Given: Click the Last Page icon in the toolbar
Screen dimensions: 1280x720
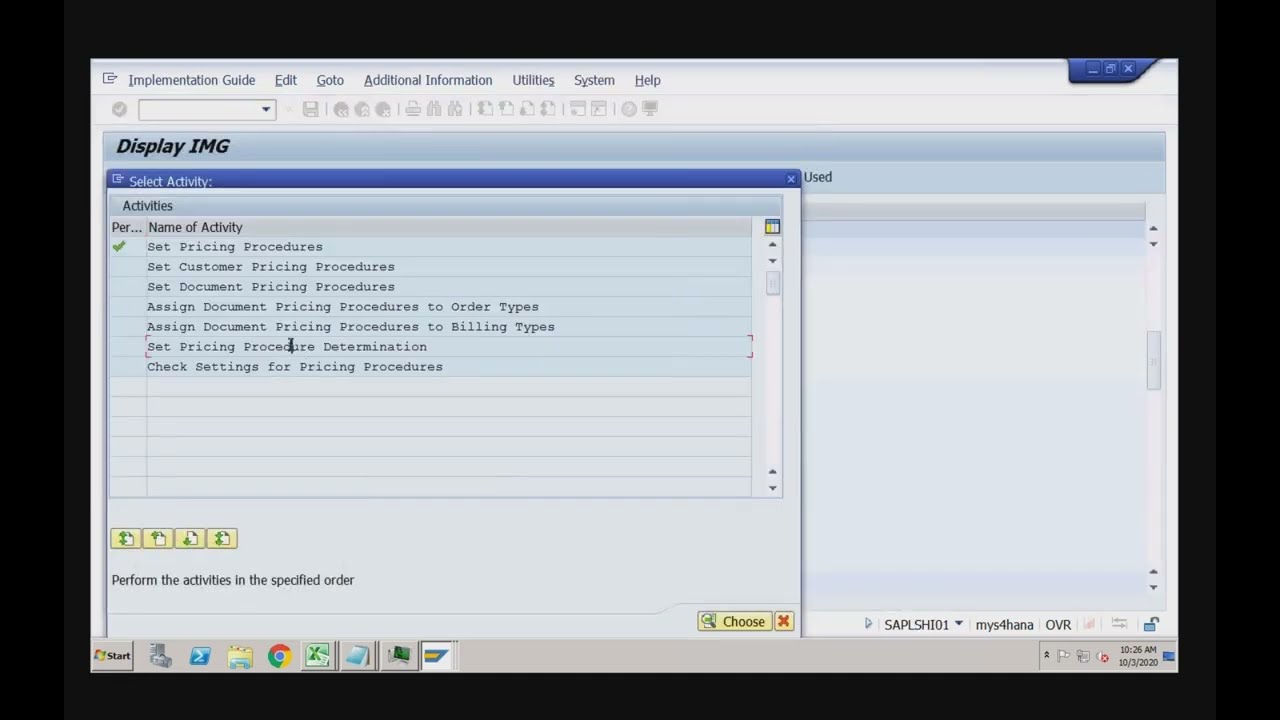Looking at the screenshot, I should coord(548,109).
